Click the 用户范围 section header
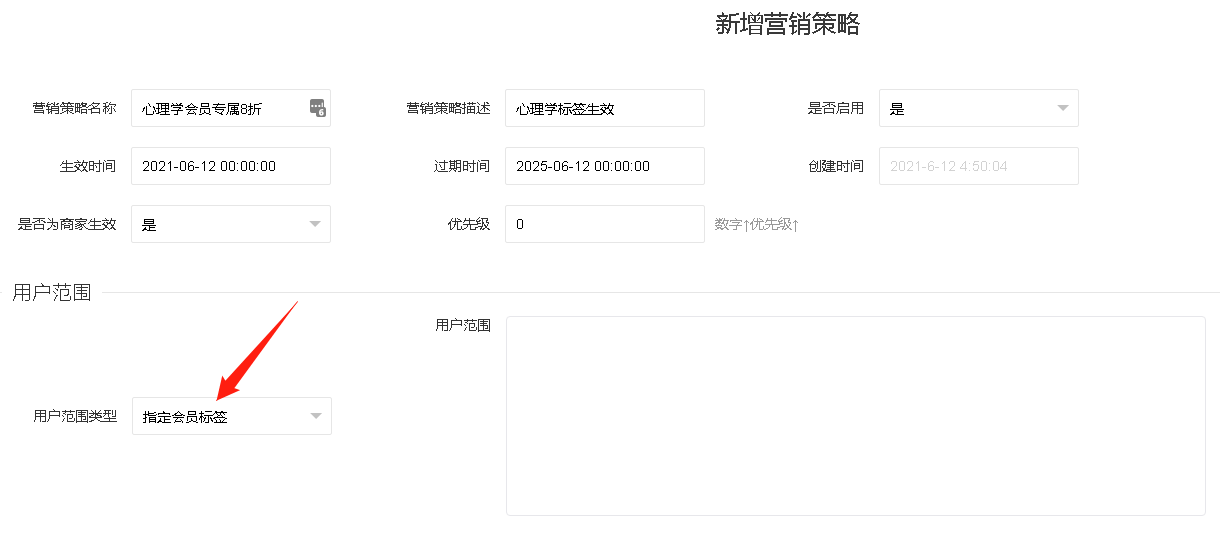 coord(52,292)
